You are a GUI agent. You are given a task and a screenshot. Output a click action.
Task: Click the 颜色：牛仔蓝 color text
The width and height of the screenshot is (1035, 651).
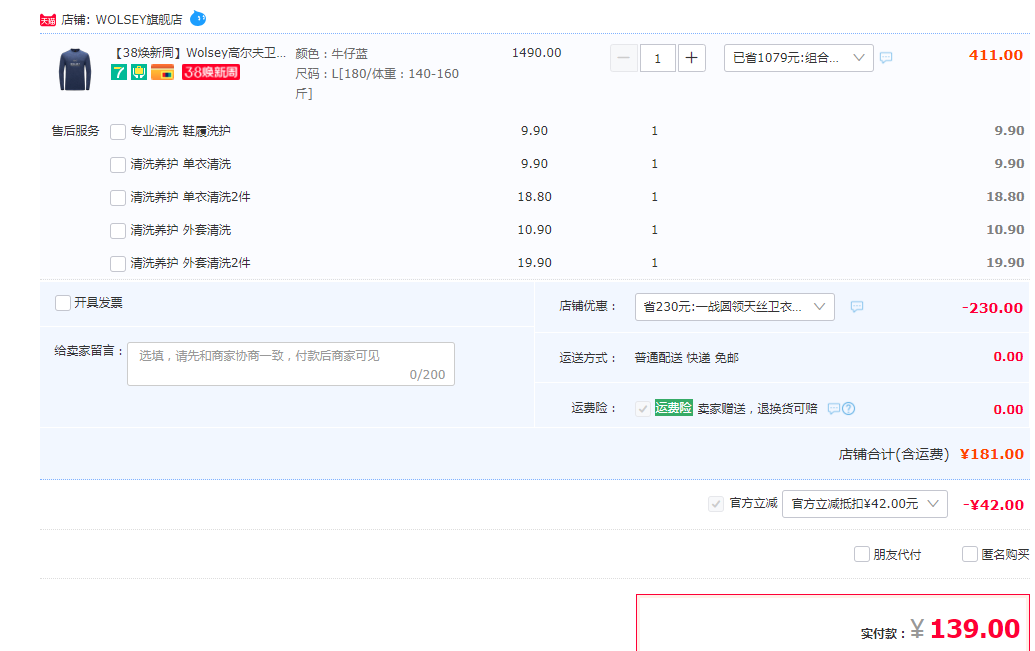[331, 53]
